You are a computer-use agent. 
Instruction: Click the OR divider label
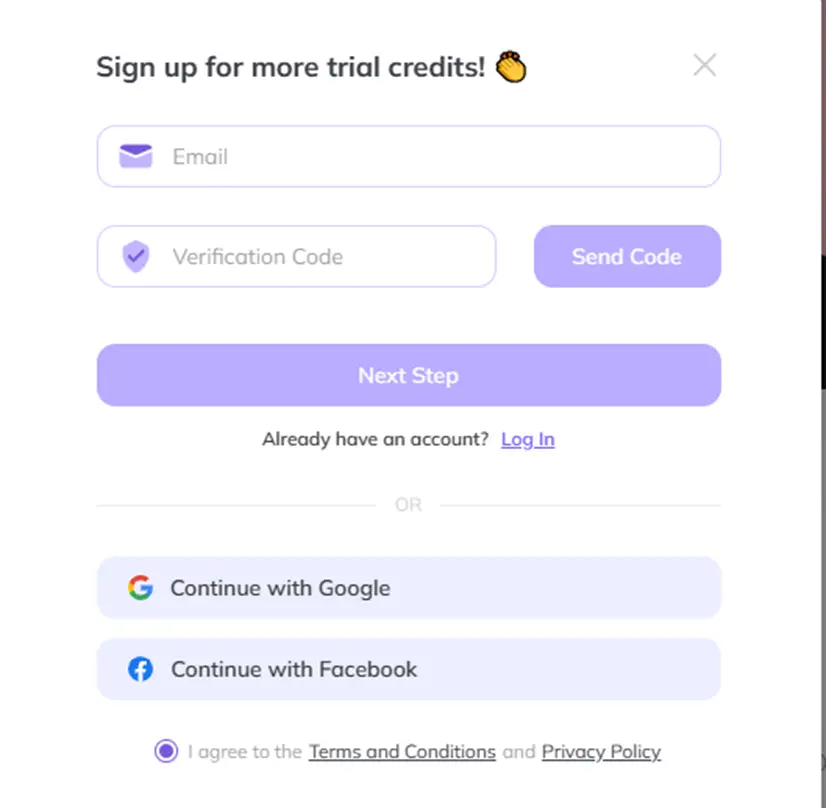pyautogui.click(x=408, y=505)
